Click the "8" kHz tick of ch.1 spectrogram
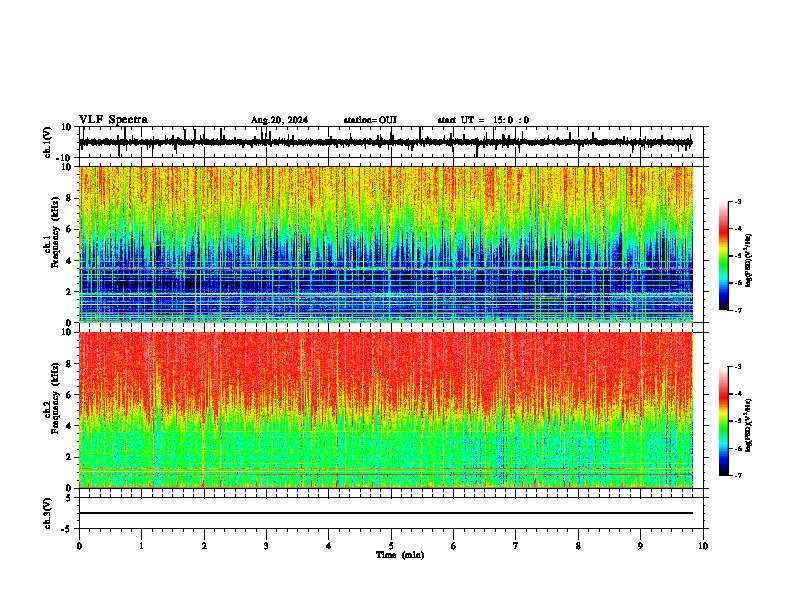 coord(69,198)
